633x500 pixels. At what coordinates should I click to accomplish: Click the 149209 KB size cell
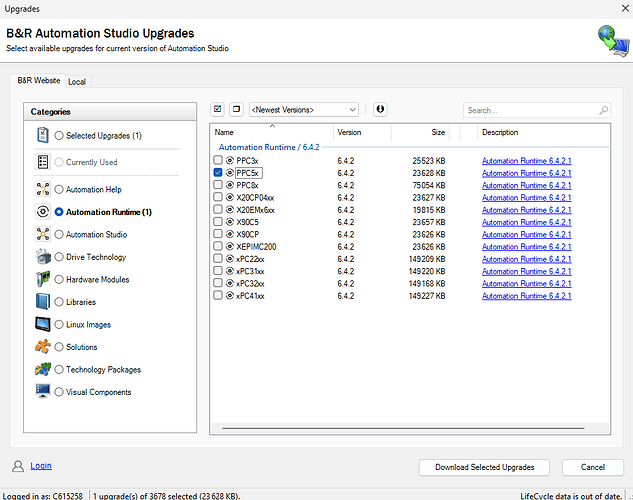pyautogui.click(x=427, y=259)
